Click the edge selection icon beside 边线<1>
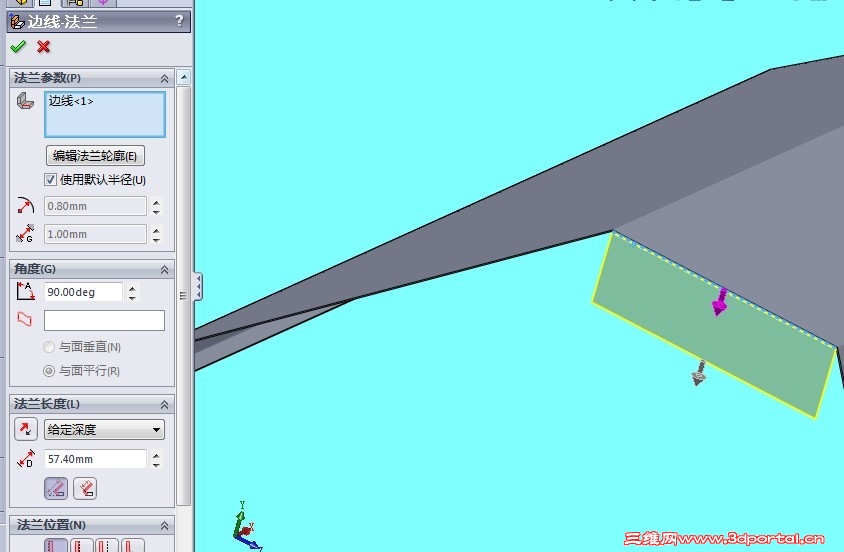The image size is (844, 552). click(25, 101)
